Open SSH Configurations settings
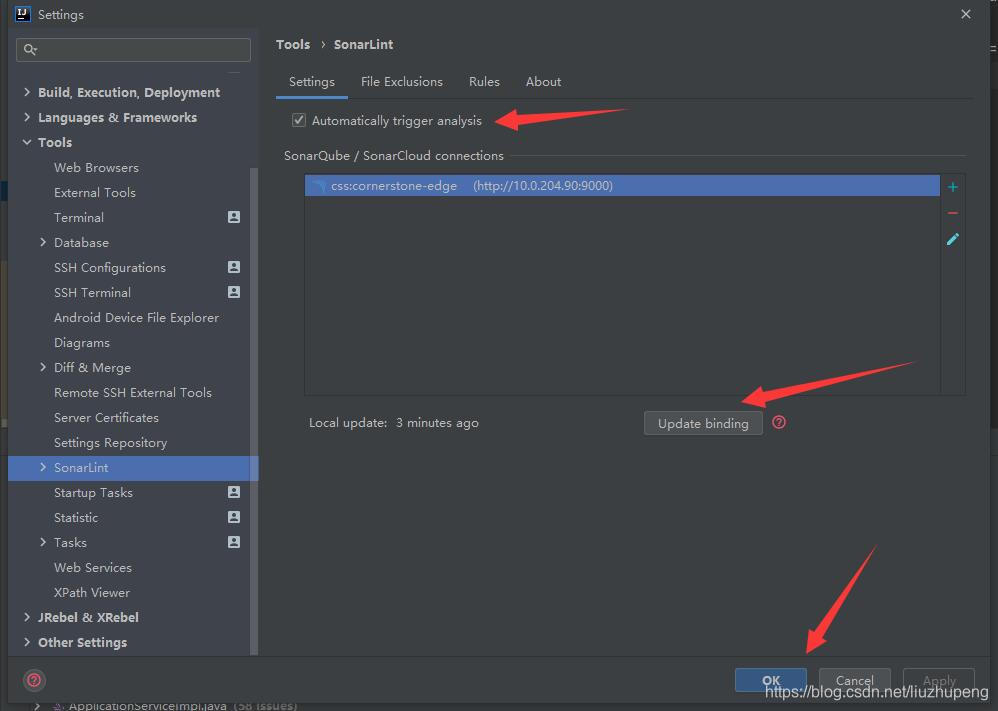The height and width of the screenshot is (711, 998). click(109, 267)
